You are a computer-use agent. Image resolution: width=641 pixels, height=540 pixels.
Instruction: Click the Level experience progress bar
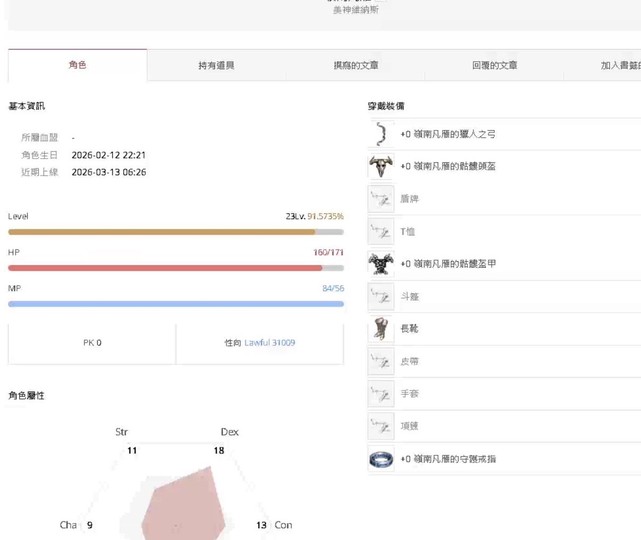pos(175,232)
